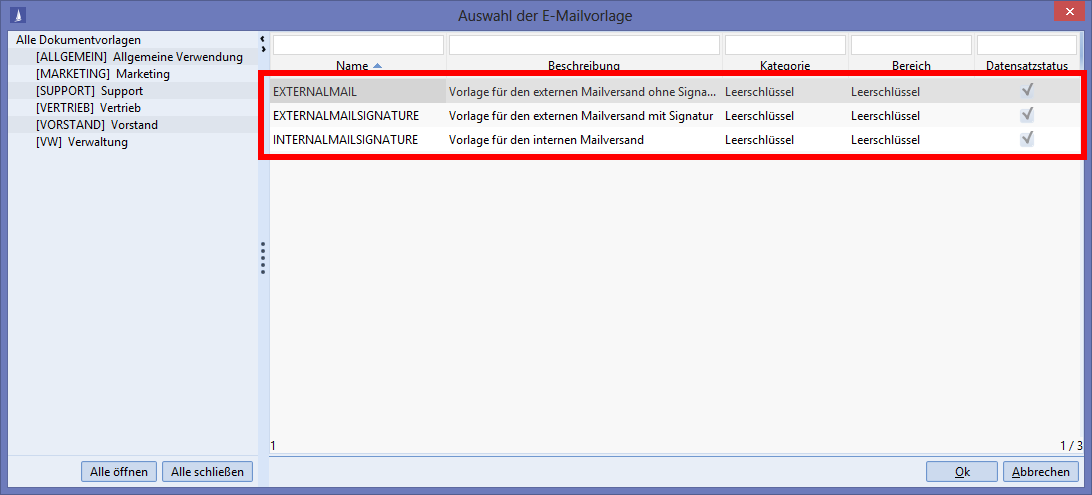Cancel the dialog with Abbrechen
The image size is (1092, 495).
click(1041, 472)
